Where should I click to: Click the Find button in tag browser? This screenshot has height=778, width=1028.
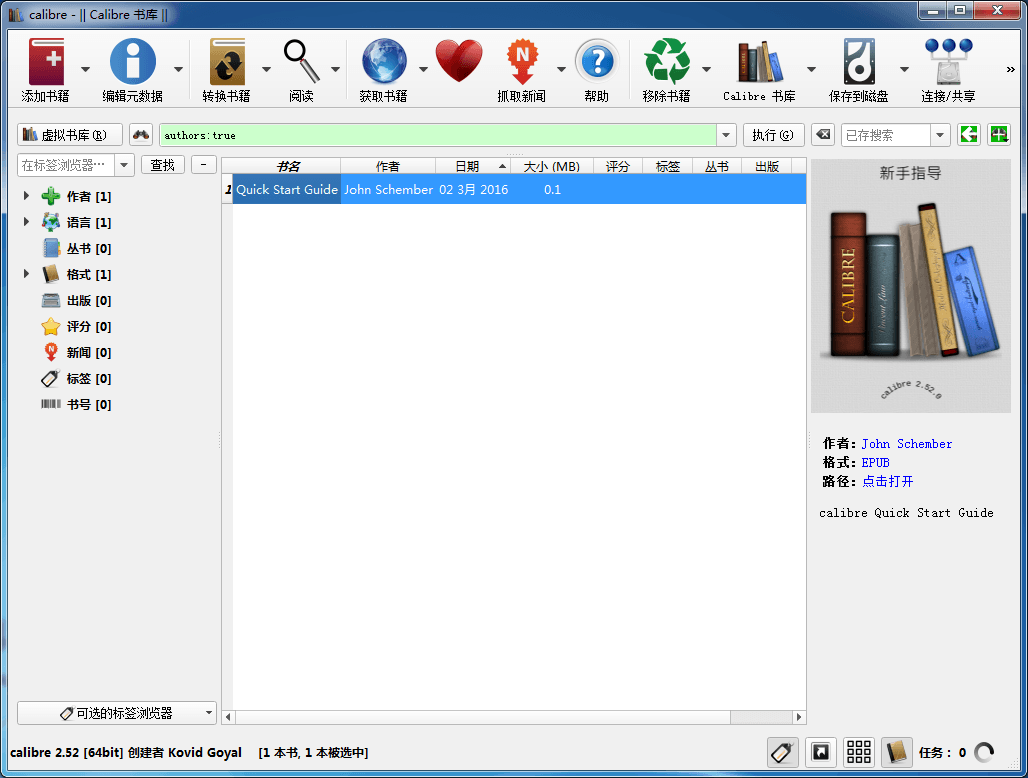(163, 165)
